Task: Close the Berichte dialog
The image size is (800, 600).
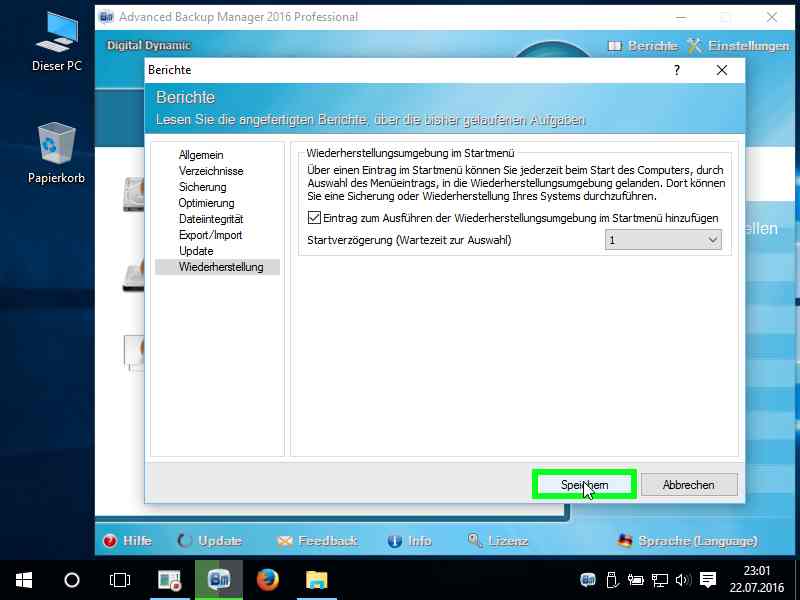Action: 721,70
